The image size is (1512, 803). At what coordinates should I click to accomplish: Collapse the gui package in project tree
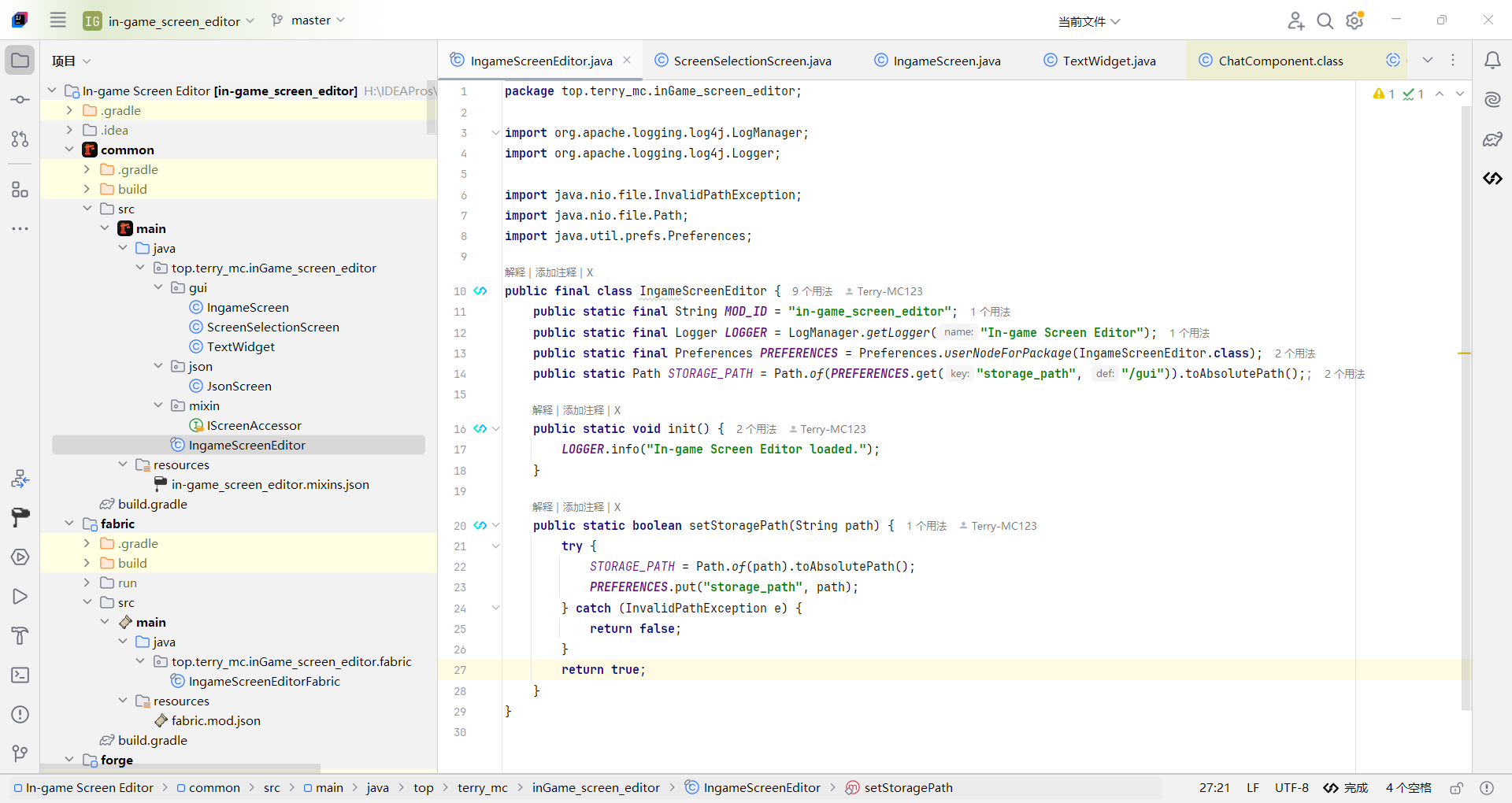coord(158,288)
